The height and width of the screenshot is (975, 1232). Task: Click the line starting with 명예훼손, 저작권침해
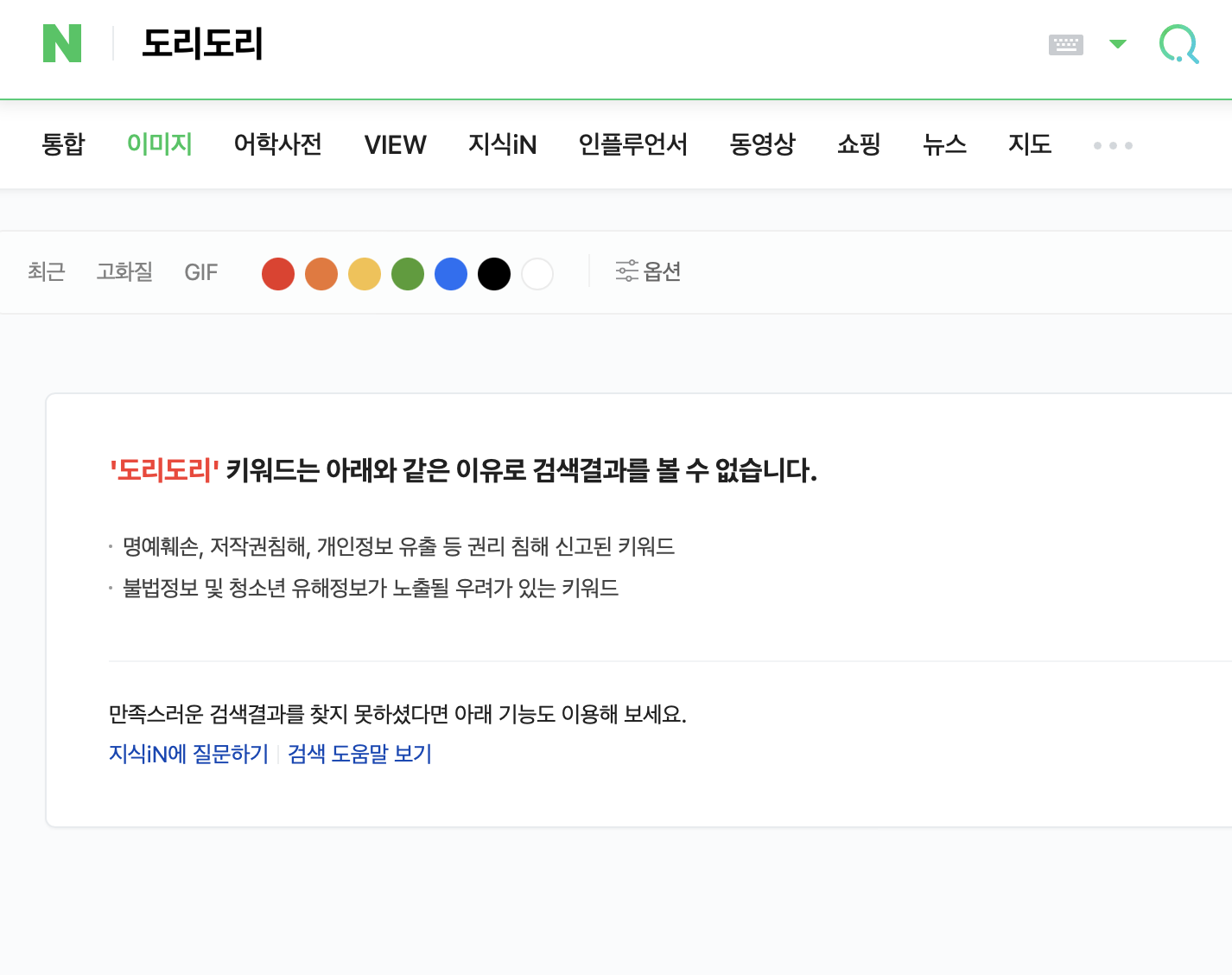[398, 546]
